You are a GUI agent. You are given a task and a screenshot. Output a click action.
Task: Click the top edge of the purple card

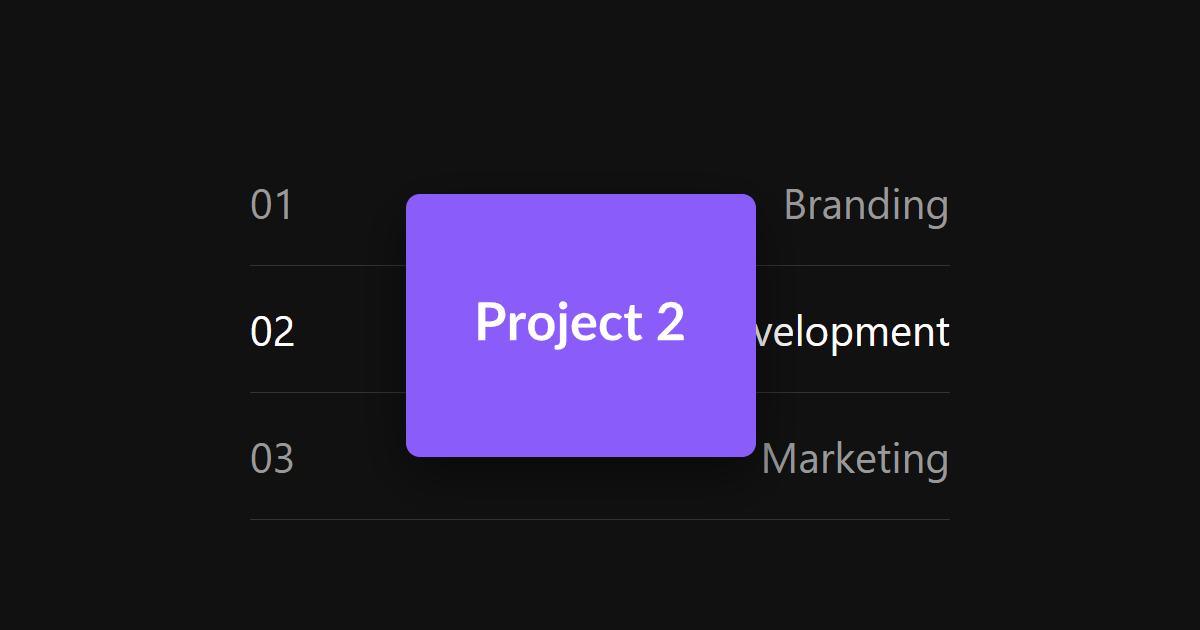580,195
